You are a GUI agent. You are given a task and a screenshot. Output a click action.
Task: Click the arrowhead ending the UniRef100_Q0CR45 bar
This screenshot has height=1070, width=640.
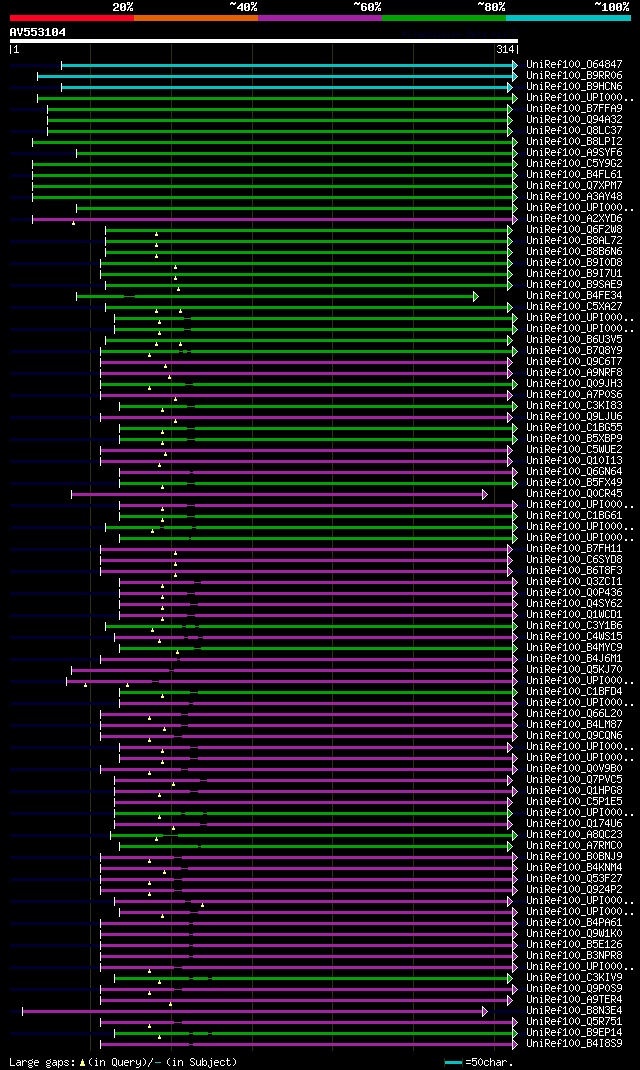click(484, 494)
